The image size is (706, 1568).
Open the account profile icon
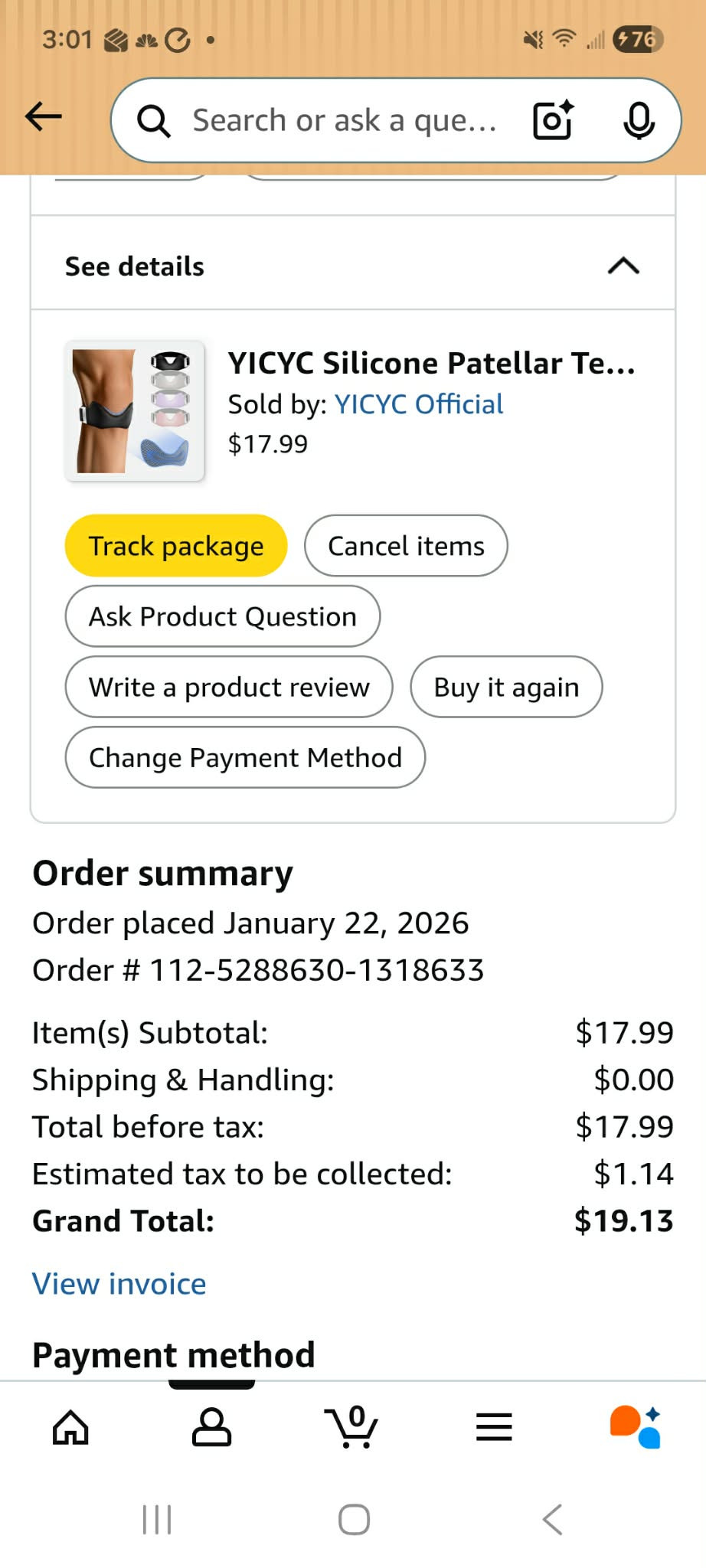211,1428
